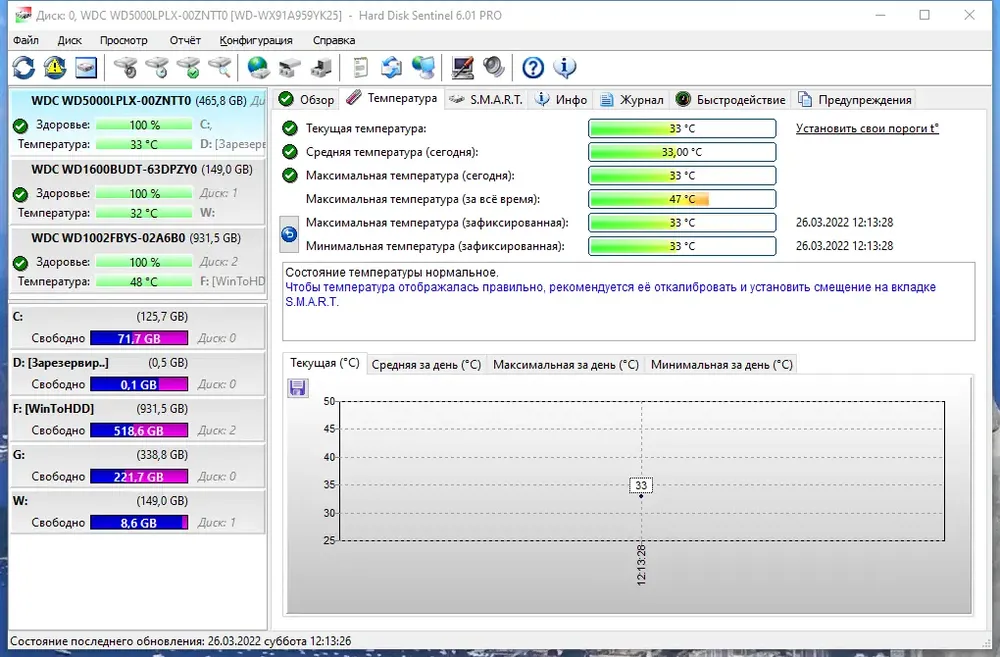Click the blue refresh arrows toolbar icon
Image resolution: width=1000 pixels, height=657 pixels.
[x=24, y=67]
